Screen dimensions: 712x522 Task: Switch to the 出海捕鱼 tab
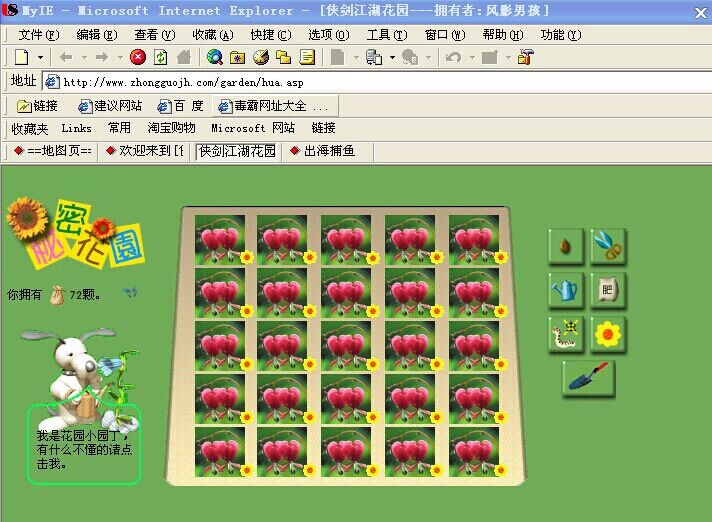click(322, 151)
